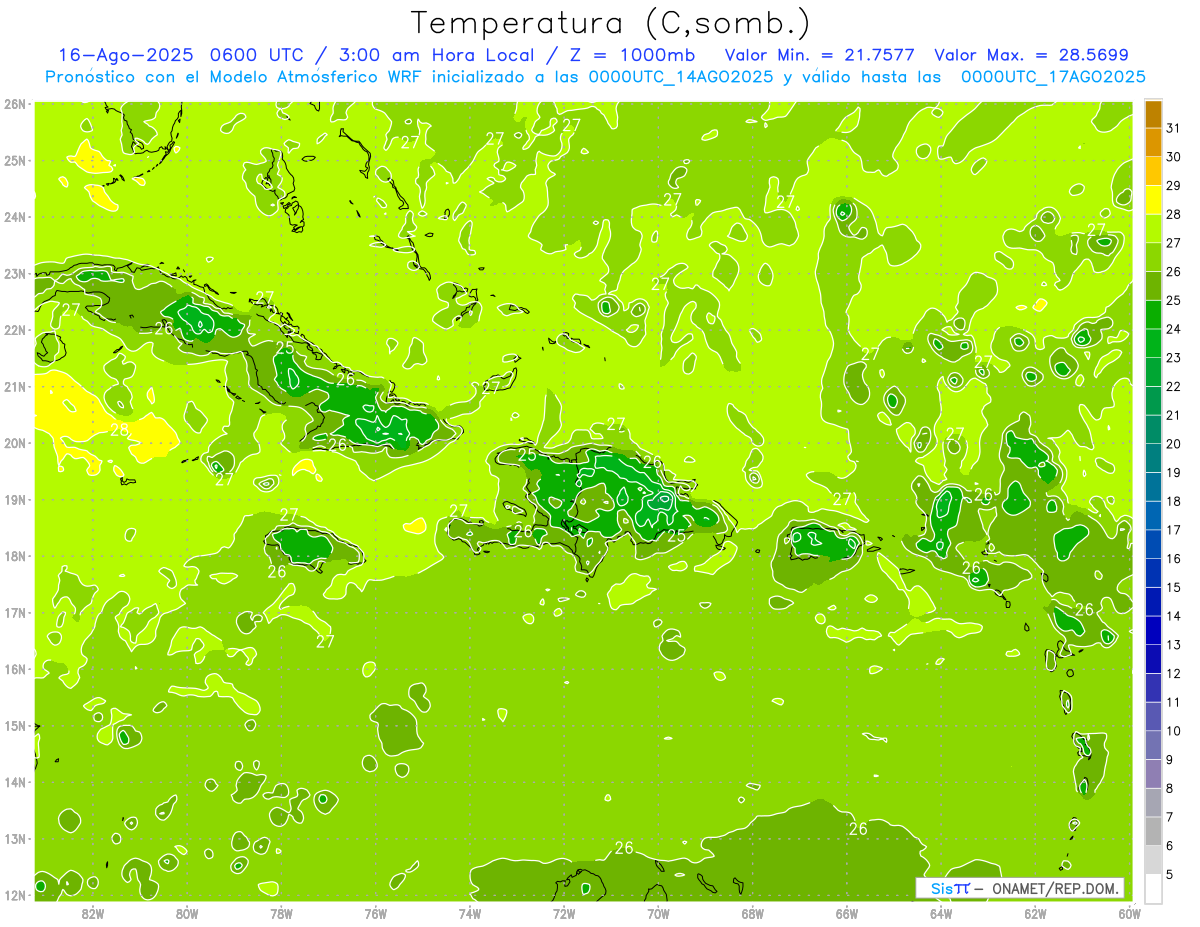1200x927 pixels.
Task: Click the 22N latitude axis label
Action: 15,330
